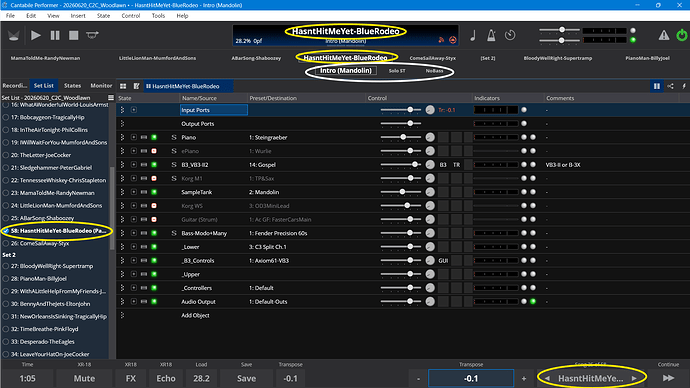Toggle the red enable square on the ePiano row
The image size is (690, 388).
point(154,151)
